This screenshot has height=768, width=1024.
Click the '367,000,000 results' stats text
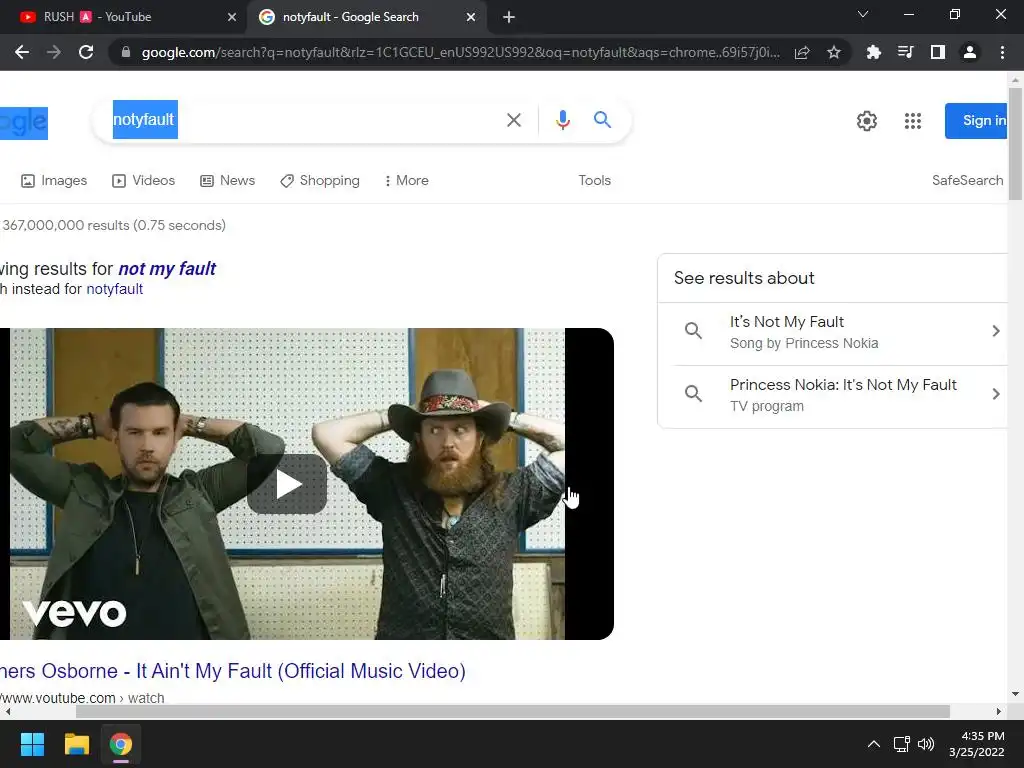(x=114, y=225)
